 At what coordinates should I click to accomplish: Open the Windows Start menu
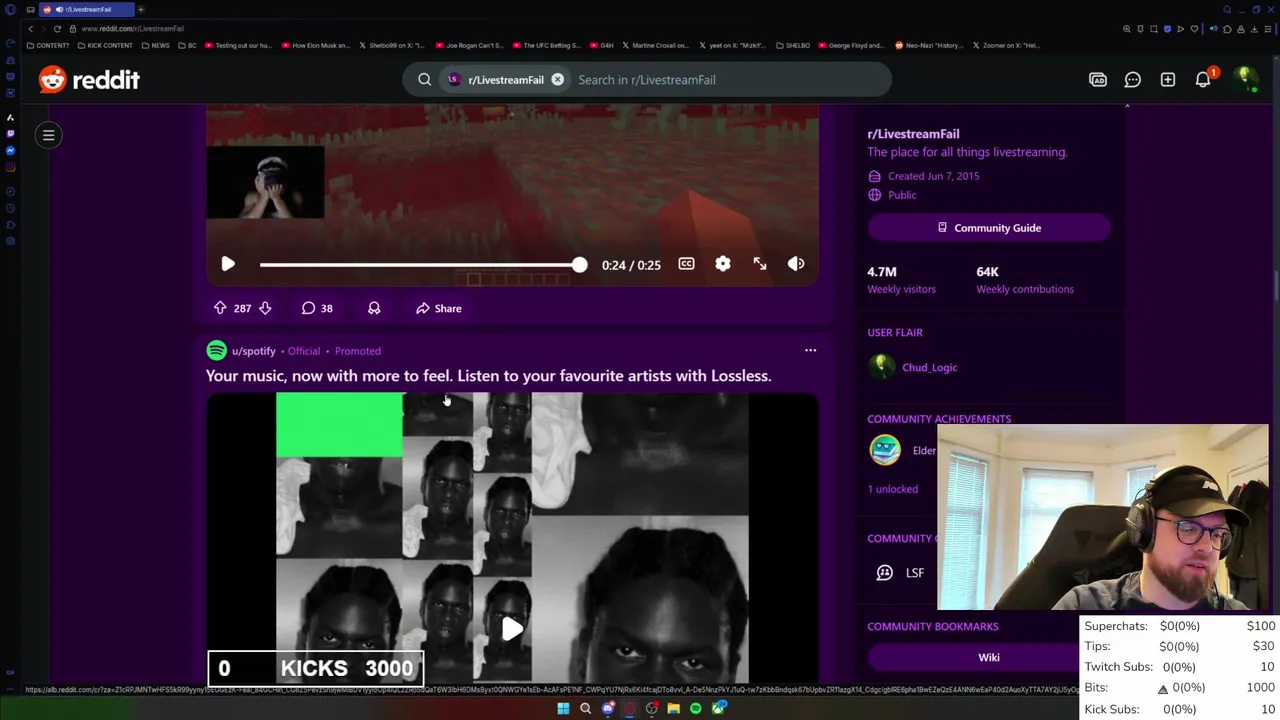click(x=563, y=708)
